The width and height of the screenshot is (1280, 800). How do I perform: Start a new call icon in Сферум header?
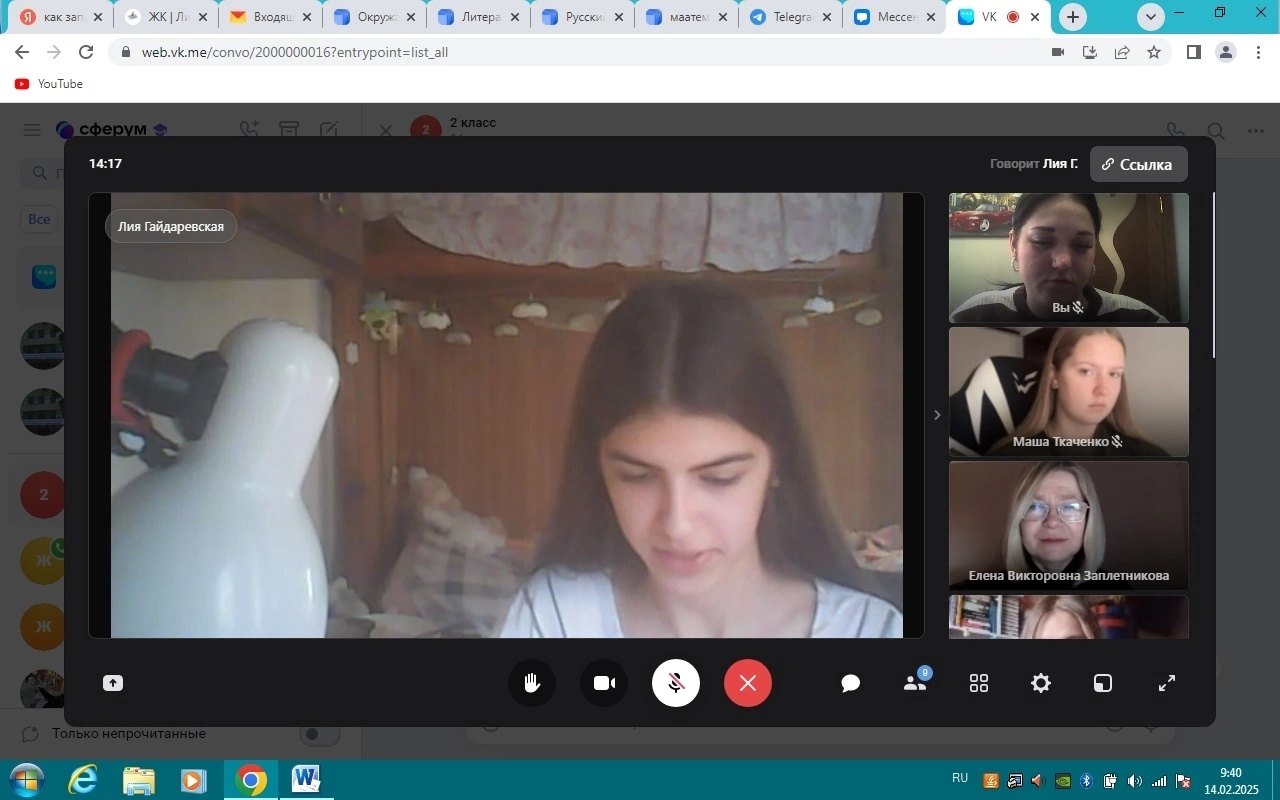tap(249, 130)
